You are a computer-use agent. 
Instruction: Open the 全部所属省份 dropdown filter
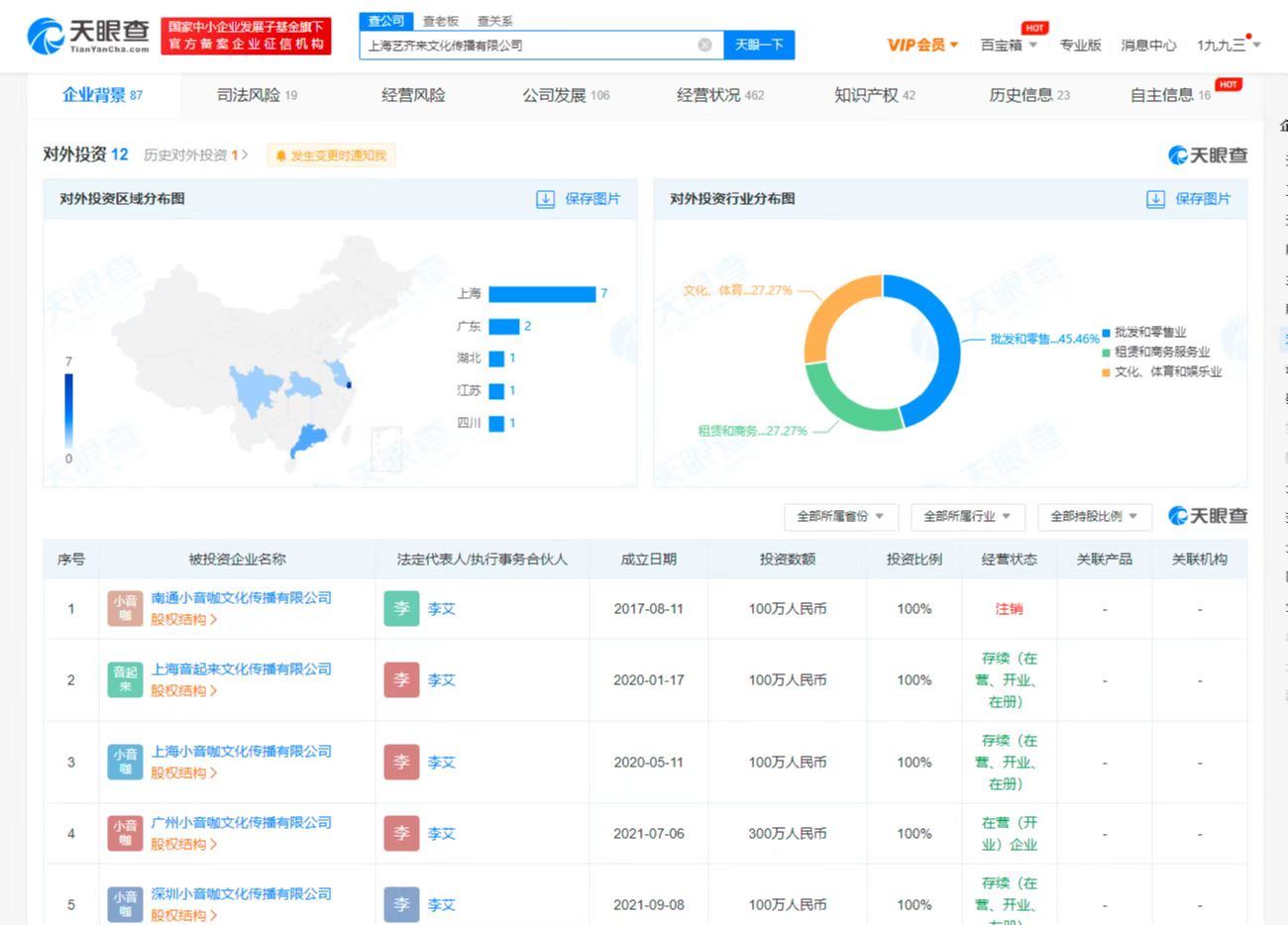tap(840, 516)
